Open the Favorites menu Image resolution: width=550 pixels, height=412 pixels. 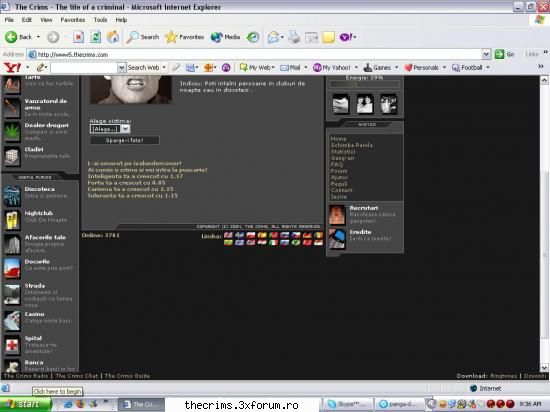tap(73, 20)
